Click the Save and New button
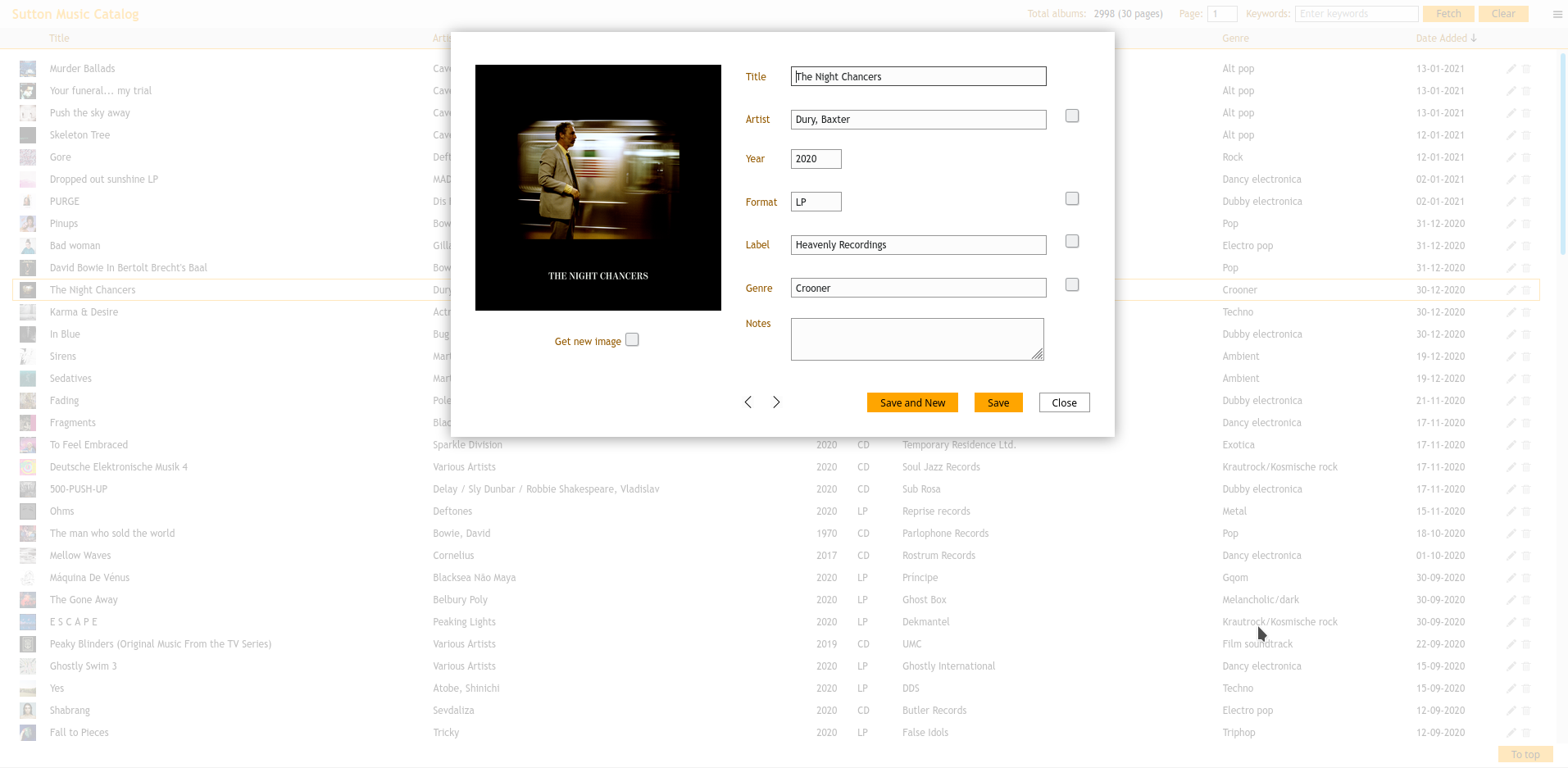The image size is (1568, 768). (912, 402)
